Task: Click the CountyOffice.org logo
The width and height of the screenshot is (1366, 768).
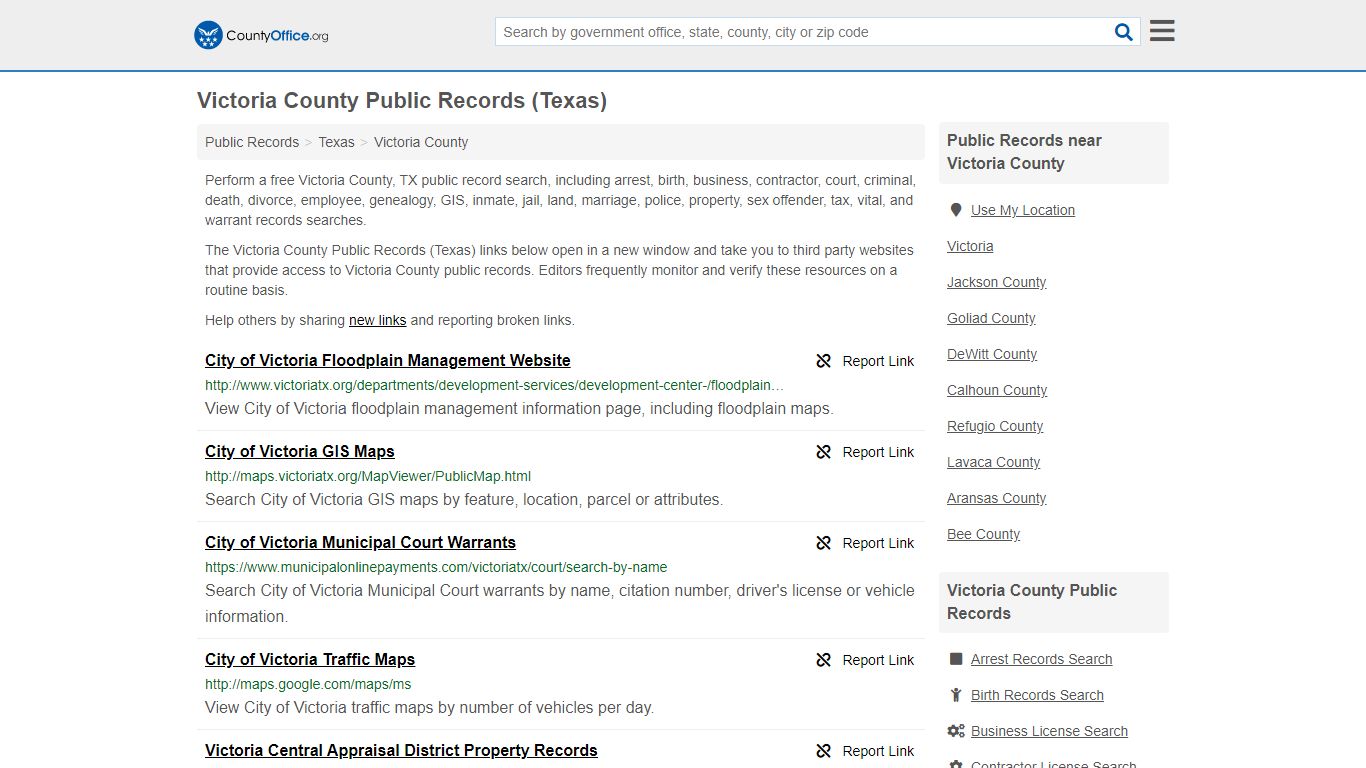Action: [261, 35]
